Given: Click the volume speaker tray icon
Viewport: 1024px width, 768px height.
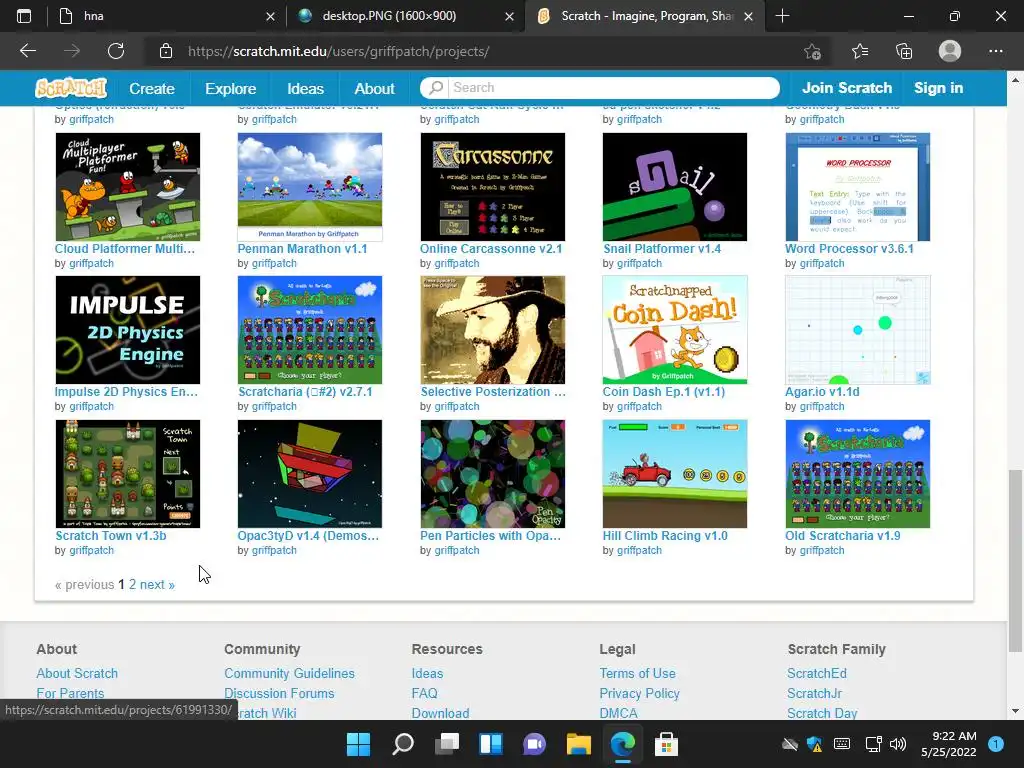Looking at the screenshot, I should tap(898, 744).
